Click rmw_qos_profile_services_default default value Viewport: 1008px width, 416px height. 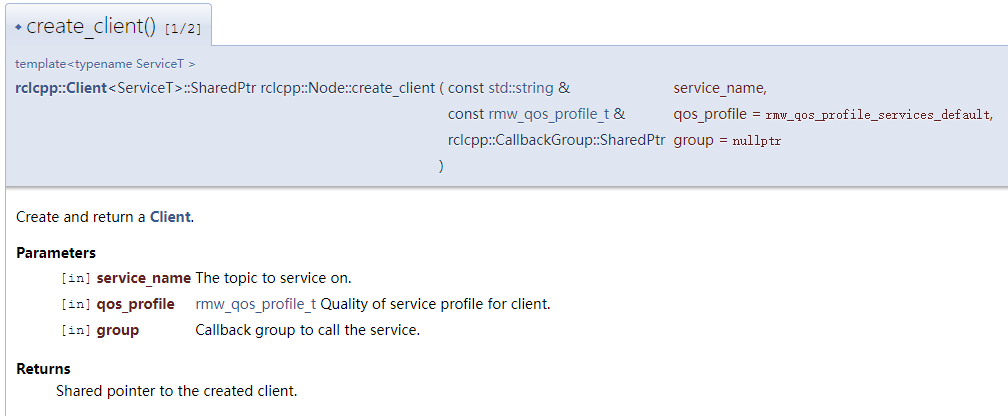(878, 115)
